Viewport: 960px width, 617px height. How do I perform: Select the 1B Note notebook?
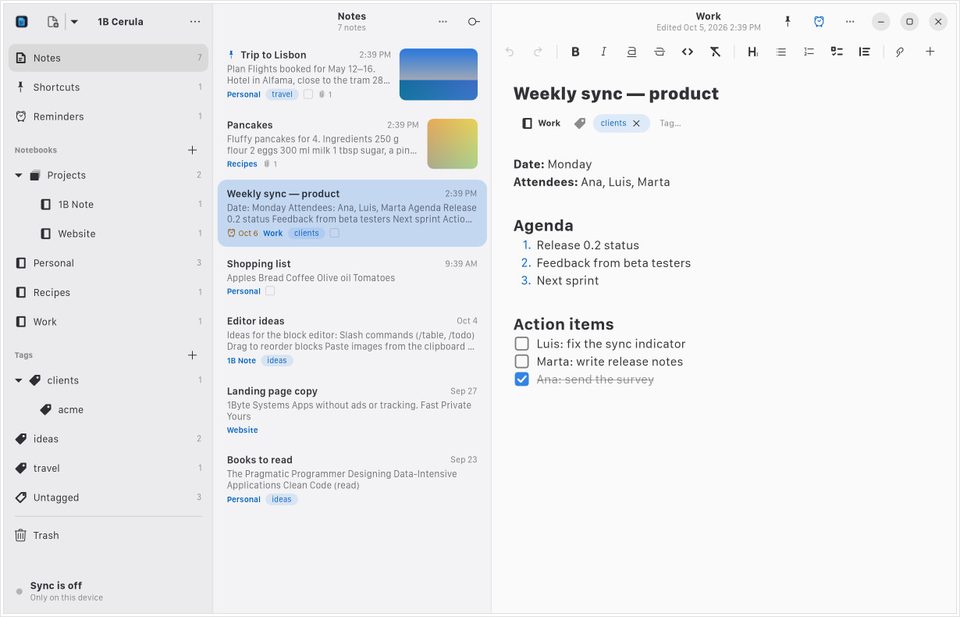click(x=108, y=204)
